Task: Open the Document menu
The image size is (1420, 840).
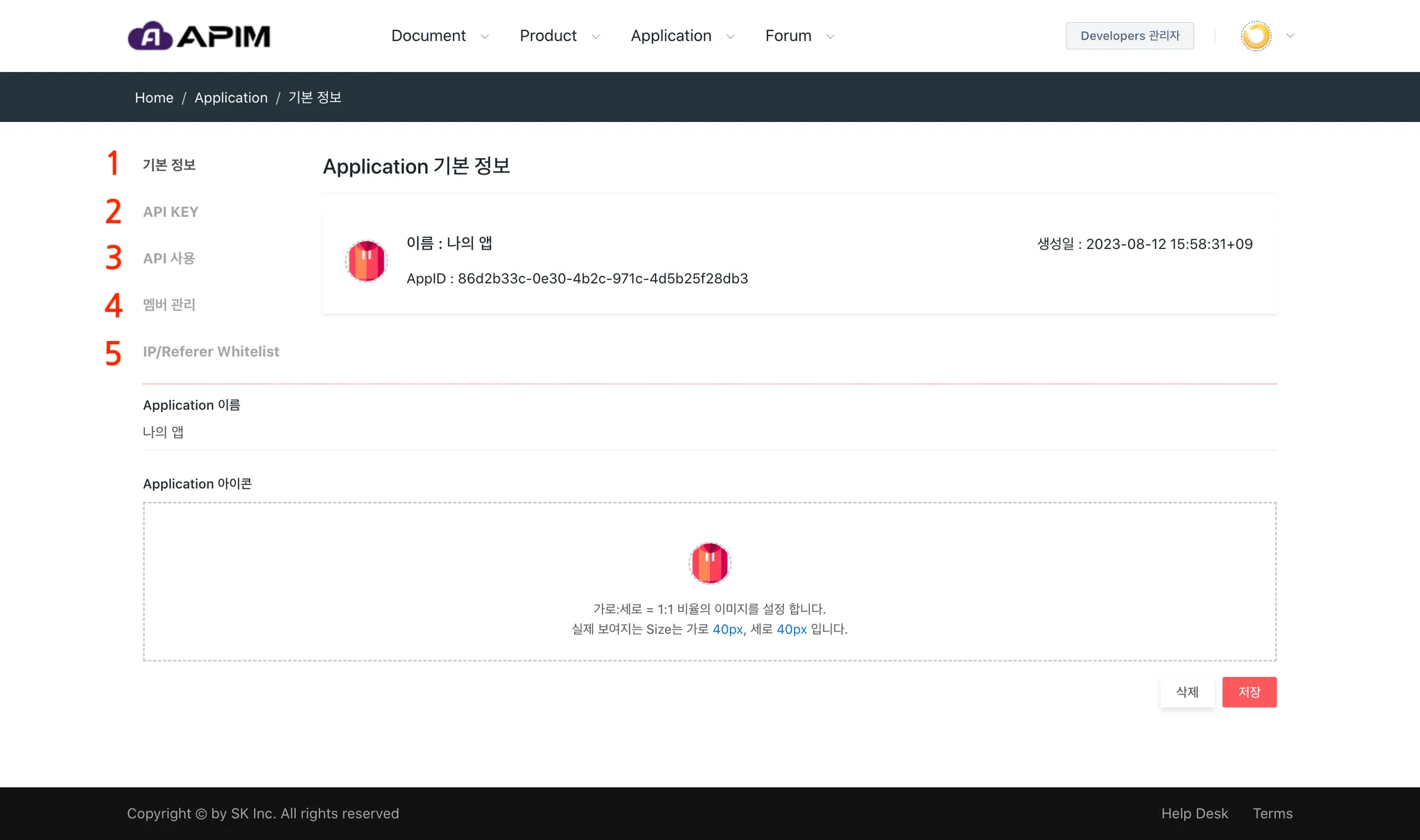Action: point(428,36)
